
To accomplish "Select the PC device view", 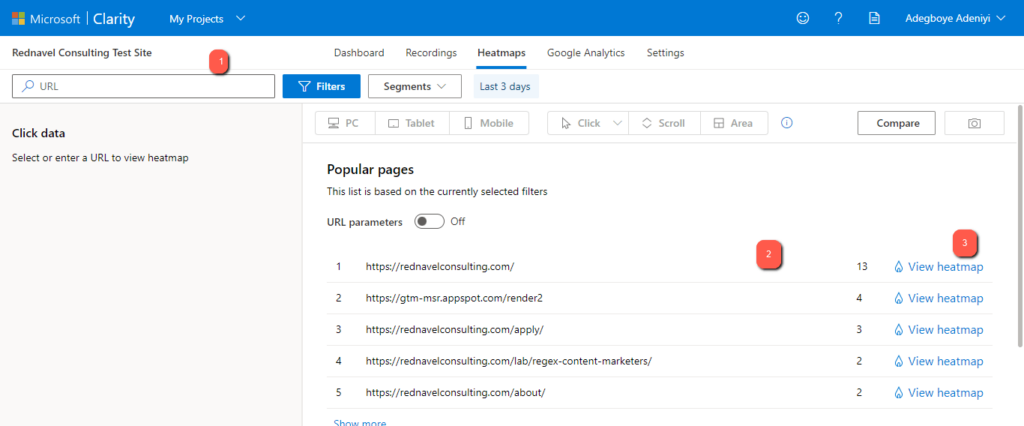I will [x=345, y=123].
